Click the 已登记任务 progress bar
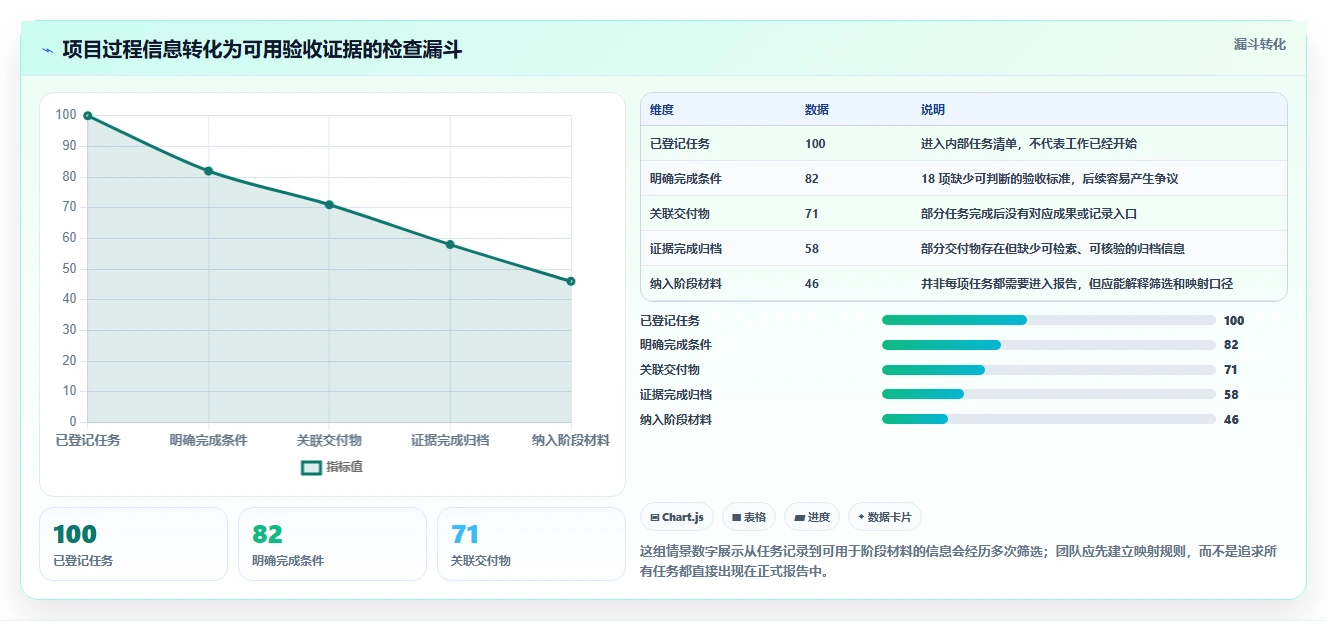The width and height of the screenshot is (1327, 621). click(x=1049, y=320)
